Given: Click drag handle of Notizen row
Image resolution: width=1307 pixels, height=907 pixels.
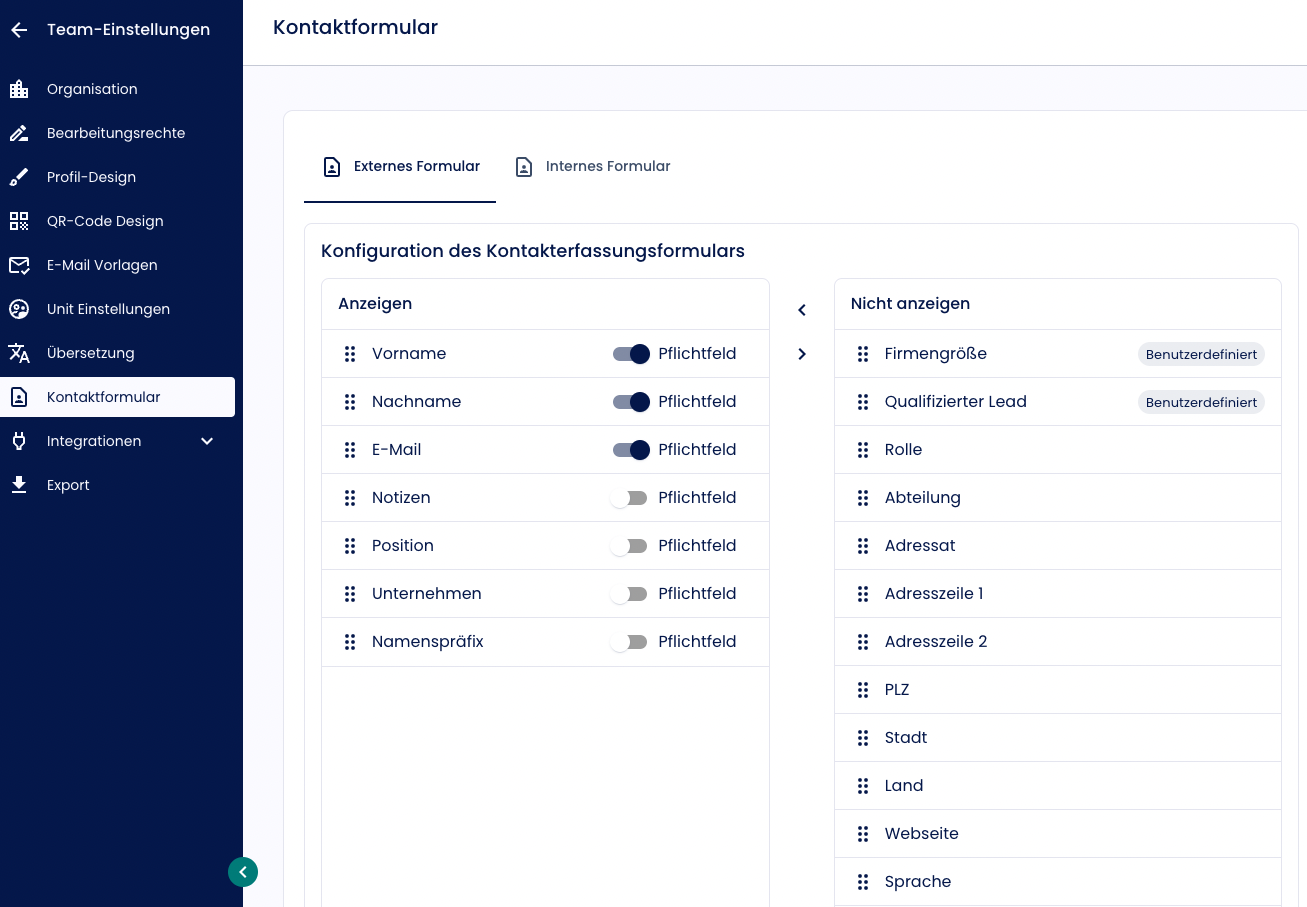Looking at the screenshot, I should pos(350,498).
